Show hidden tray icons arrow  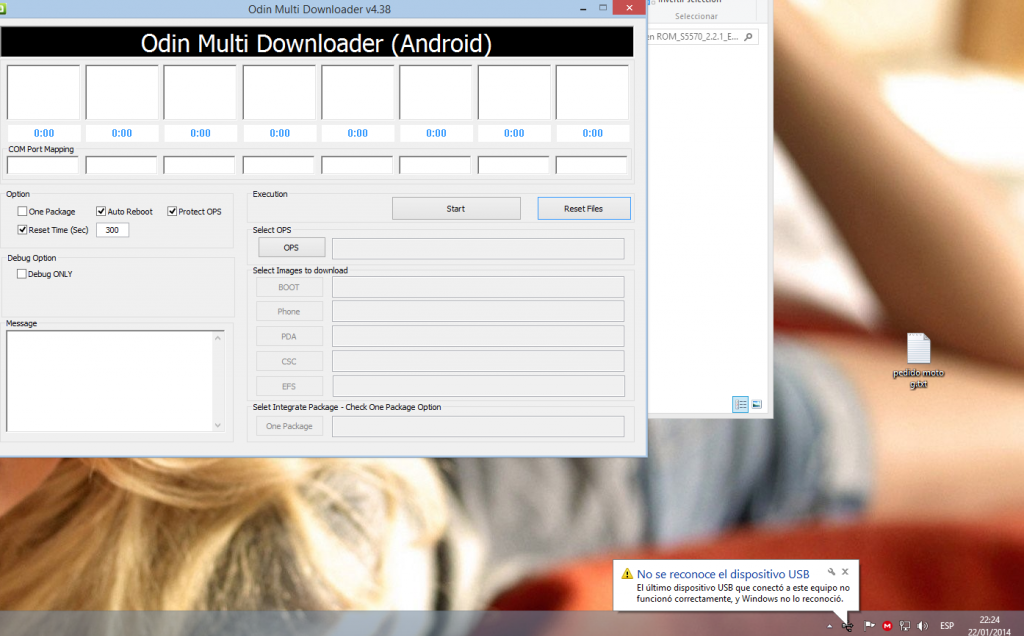tap(828, 626)
